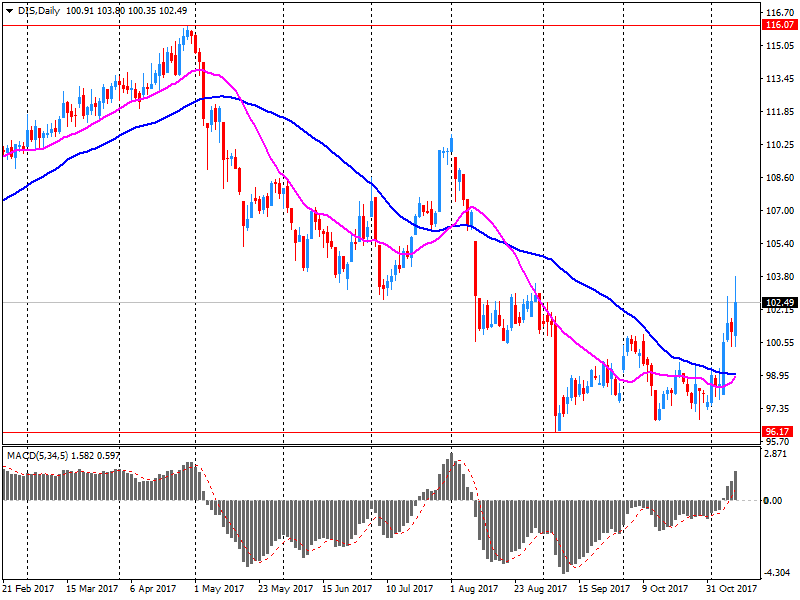Click the -4.304 MACD scale value
Viewport: 800px width, 600px height.
pyautogui.click(x=777, y=572)
